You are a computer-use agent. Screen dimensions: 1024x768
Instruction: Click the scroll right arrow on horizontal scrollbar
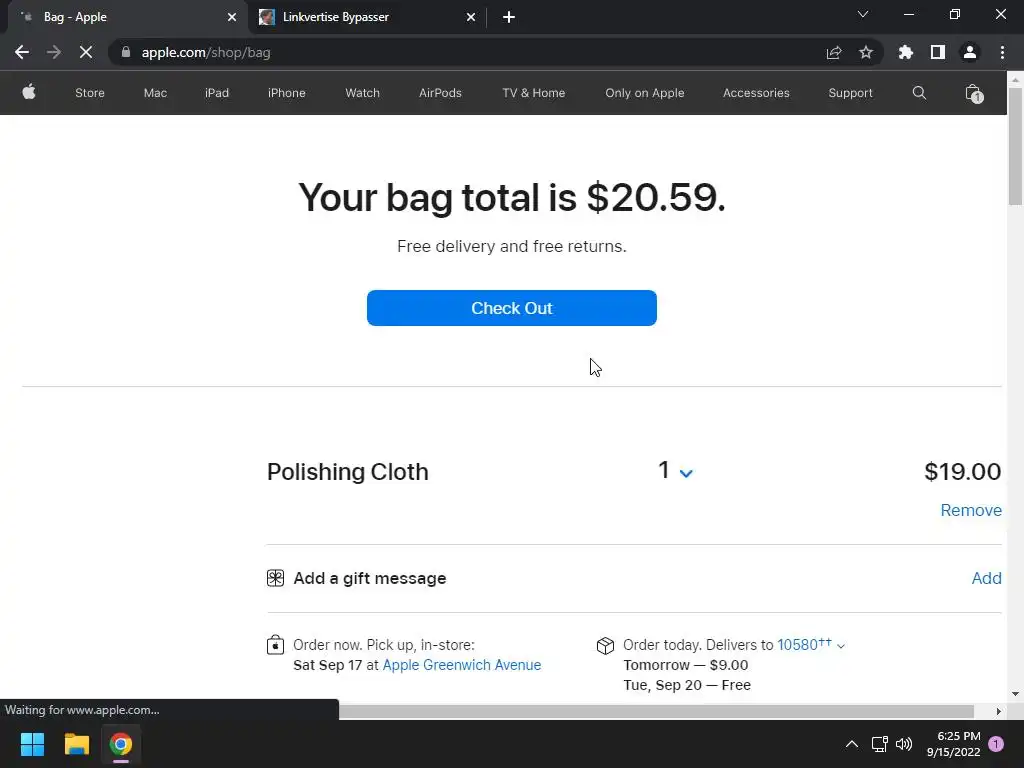click(999, 711)
